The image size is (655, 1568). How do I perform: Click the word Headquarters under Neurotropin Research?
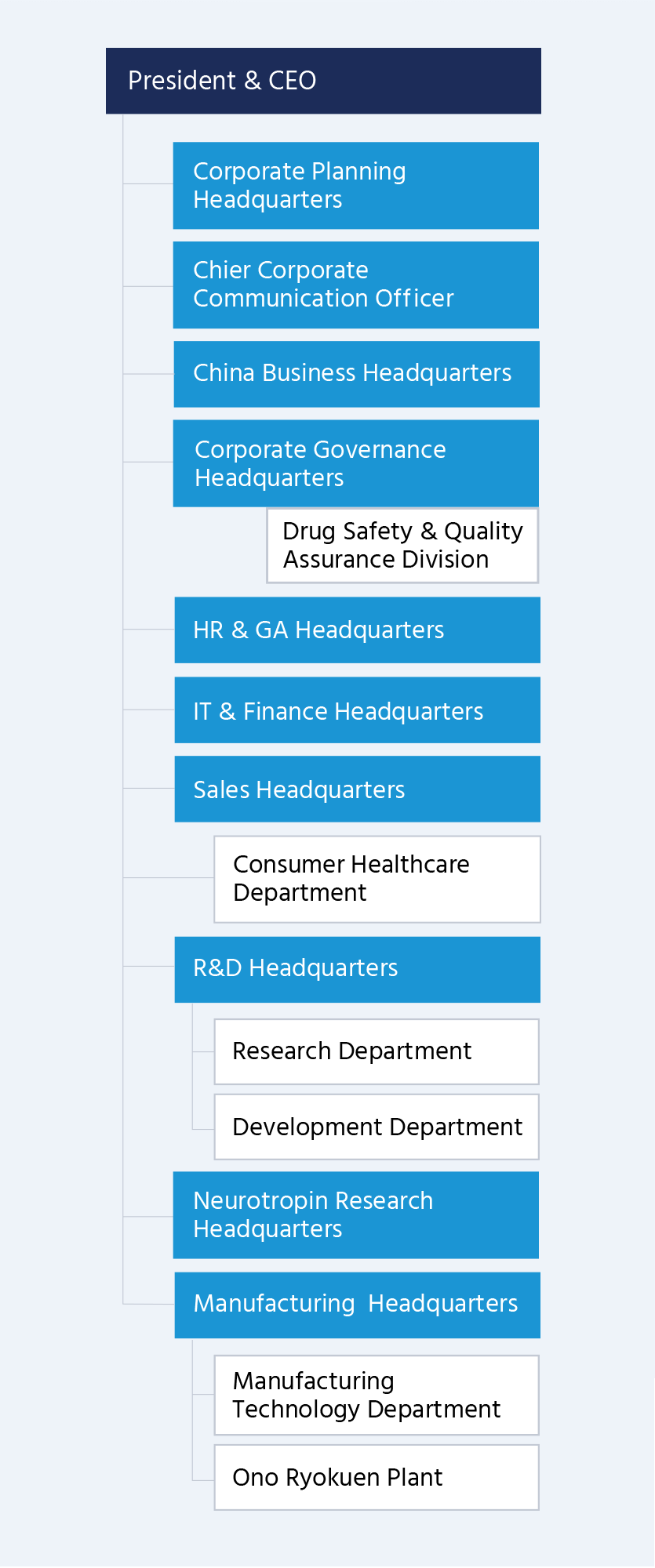(267, 1229)
